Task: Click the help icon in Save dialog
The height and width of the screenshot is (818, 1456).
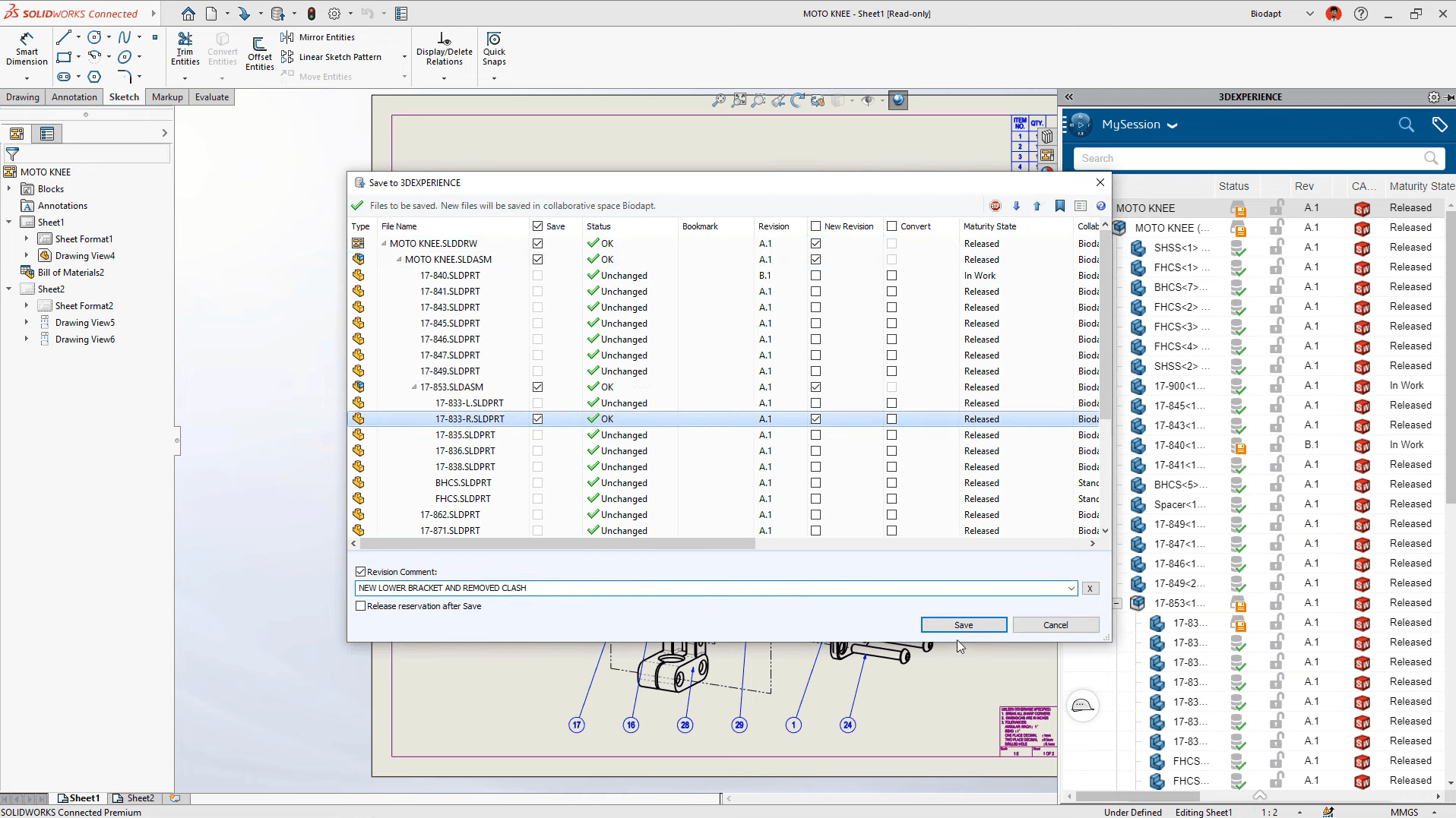Action: (1101, 206)
